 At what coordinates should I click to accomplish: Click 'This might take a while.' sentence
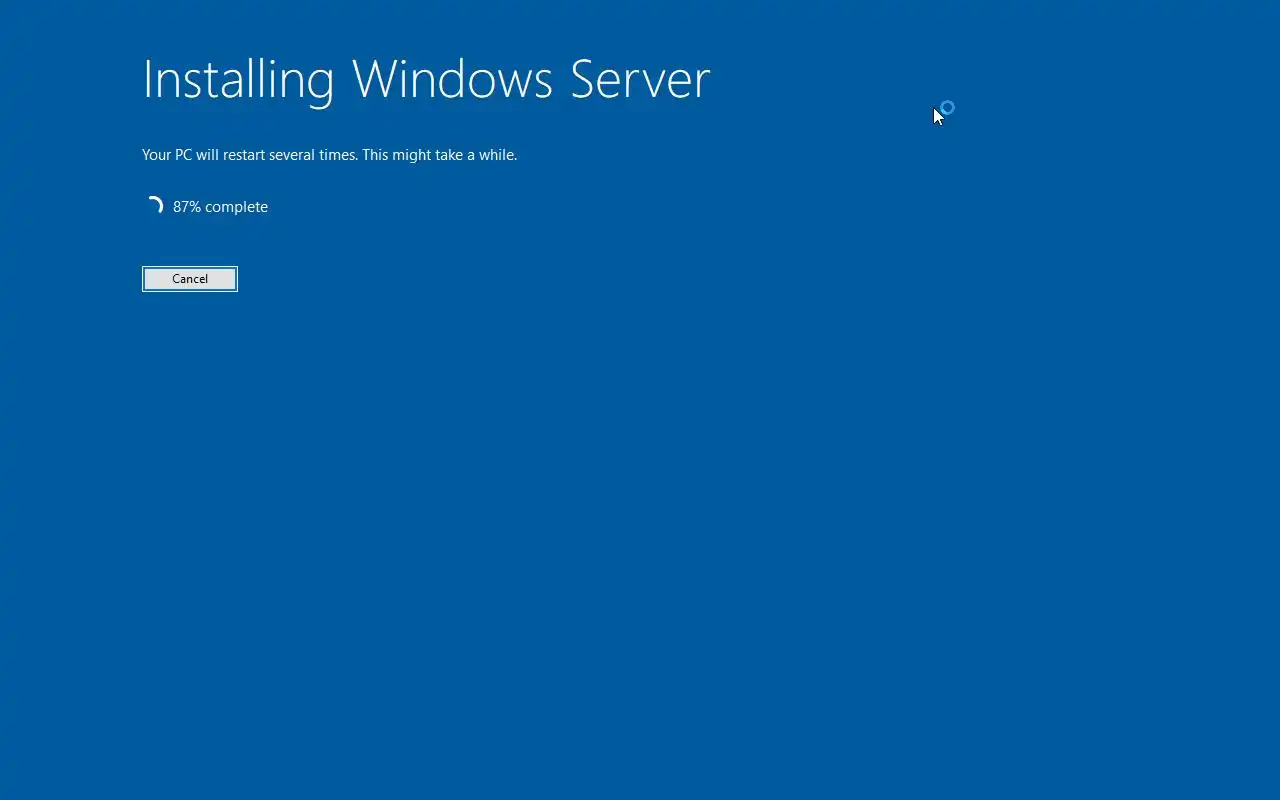pos(440,155)
